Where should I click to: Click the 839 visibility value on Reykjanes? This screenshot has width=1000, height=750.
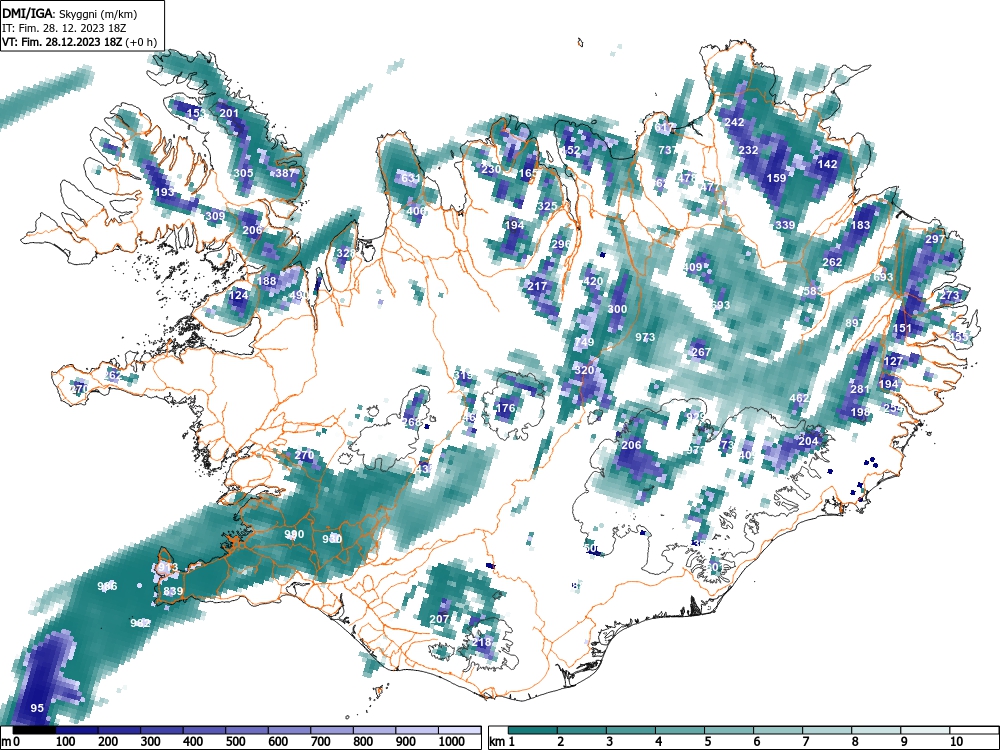click(x=173, y=591)
